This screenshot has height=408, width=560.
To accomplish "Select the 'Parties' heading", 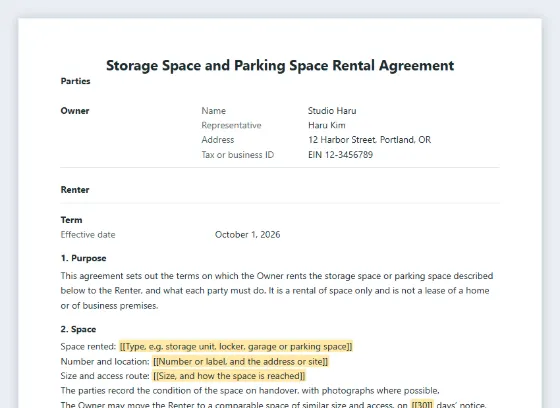I will pos(75,81).
